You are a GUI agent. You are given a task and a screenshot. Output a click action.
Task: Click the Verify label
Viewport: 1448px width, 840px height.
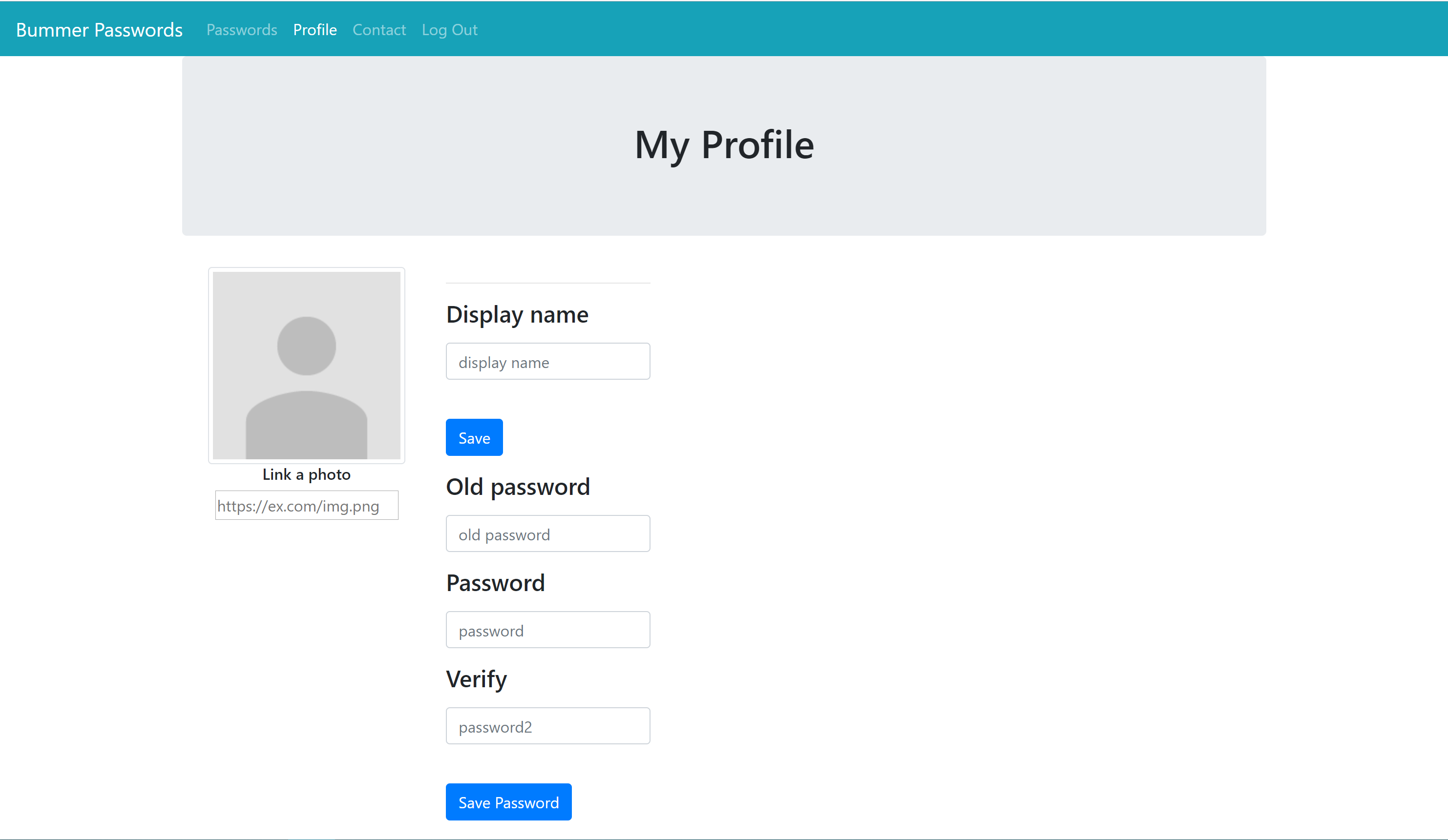(x=477, y=680)
